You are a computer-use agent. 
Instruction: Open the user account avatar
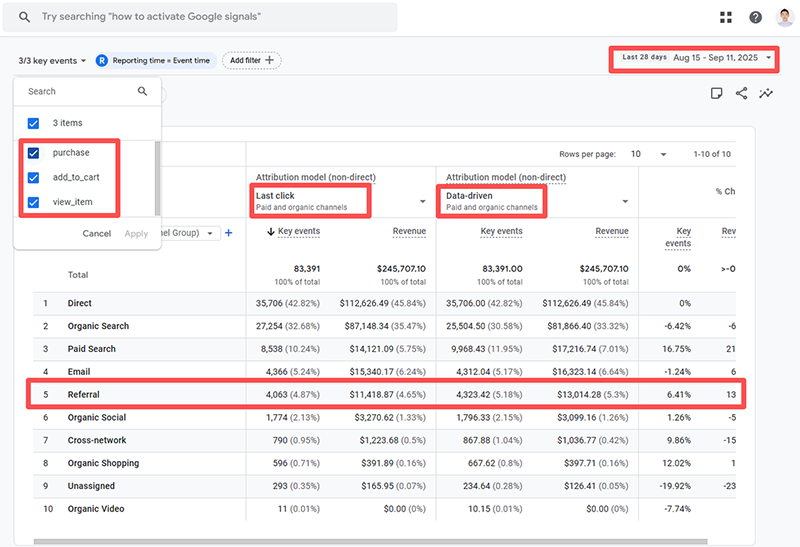(x=784, y=17)
